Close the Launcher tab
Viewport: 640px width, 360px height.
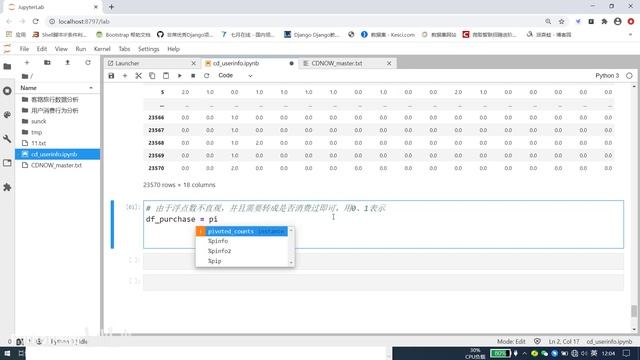pyautogui.click(x=193, y=63)
